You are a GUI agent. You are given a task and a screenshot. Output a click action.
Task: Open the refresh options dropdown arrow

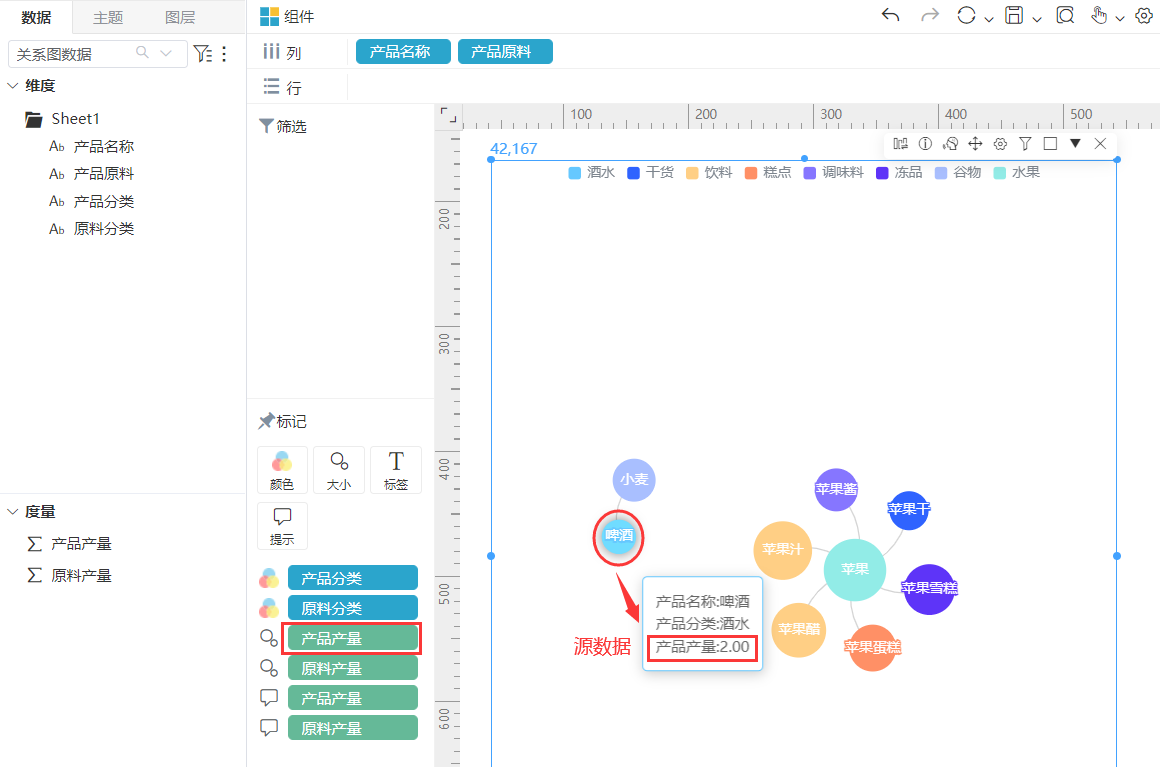(988, 18)
